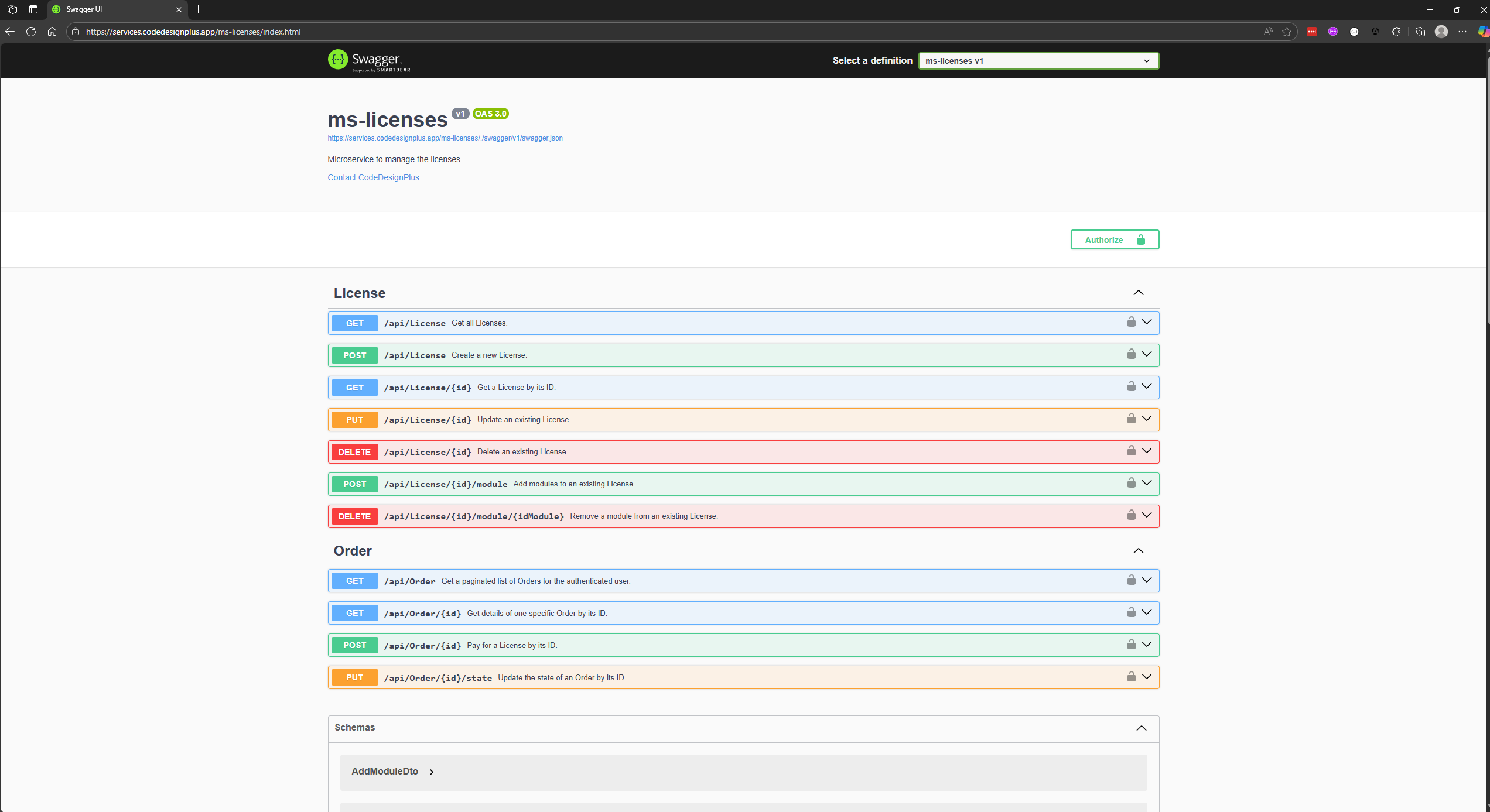Click the Schemas heading text

click(x=354, y=727)
